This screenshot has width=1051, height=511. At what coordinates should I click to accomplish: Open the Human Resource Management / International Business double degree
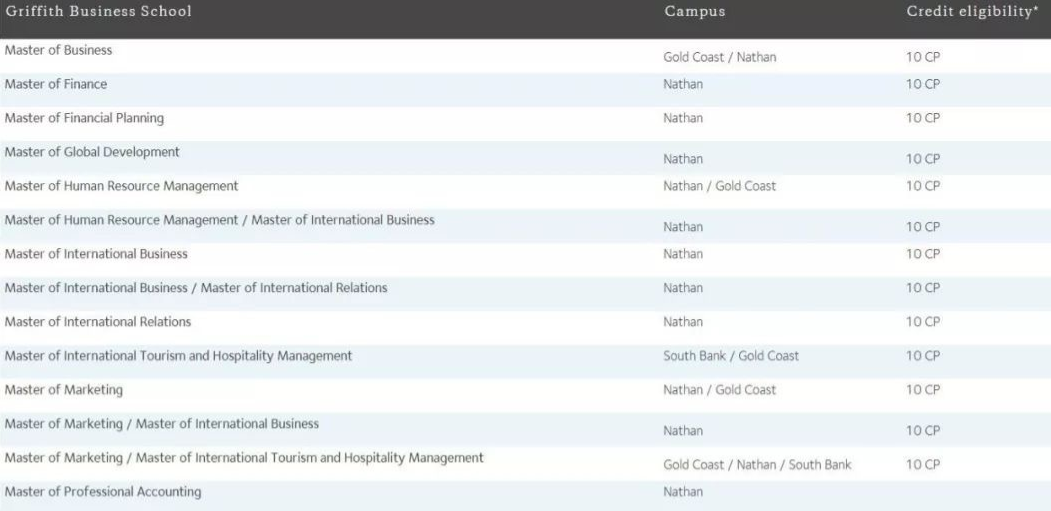tap(219, 220)
